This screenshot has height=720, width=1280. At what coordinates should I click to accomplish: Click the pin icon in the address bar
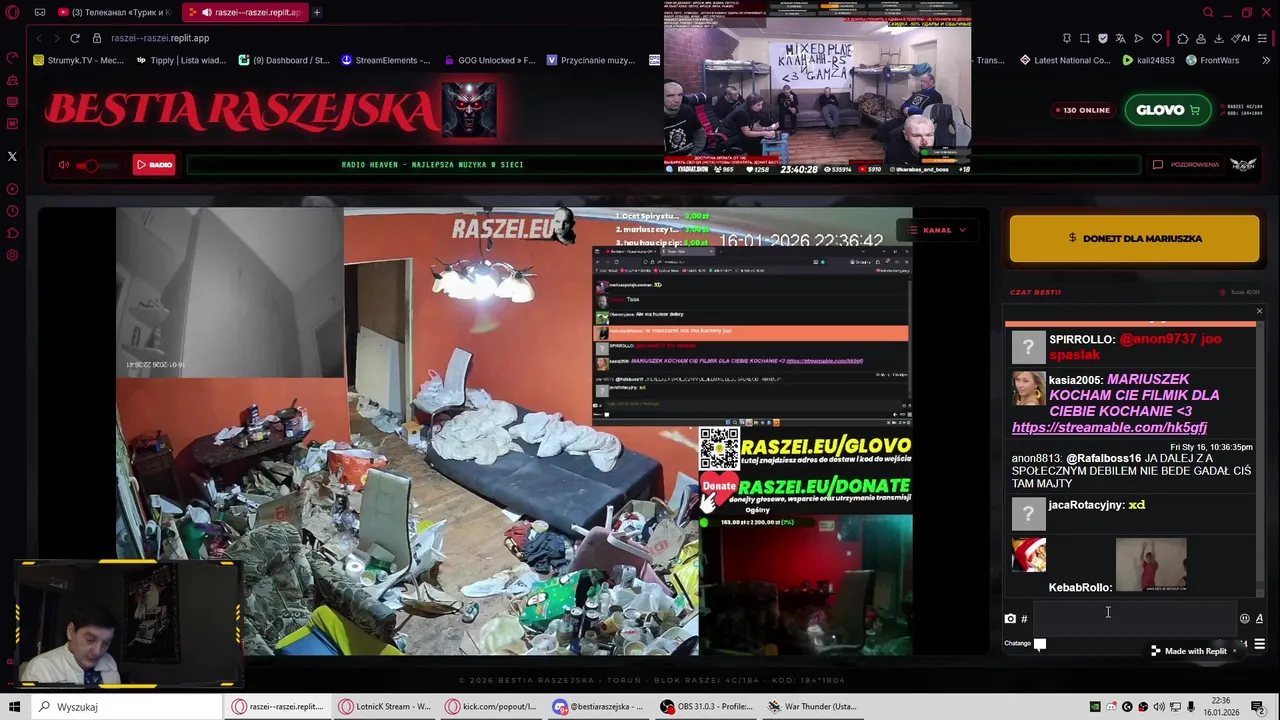point(1067,38)
